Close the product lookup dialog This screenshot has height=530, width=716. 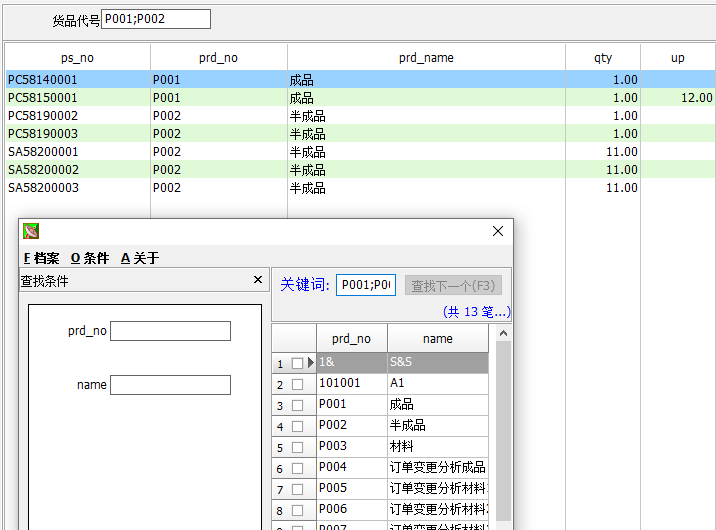click(498, 231)
